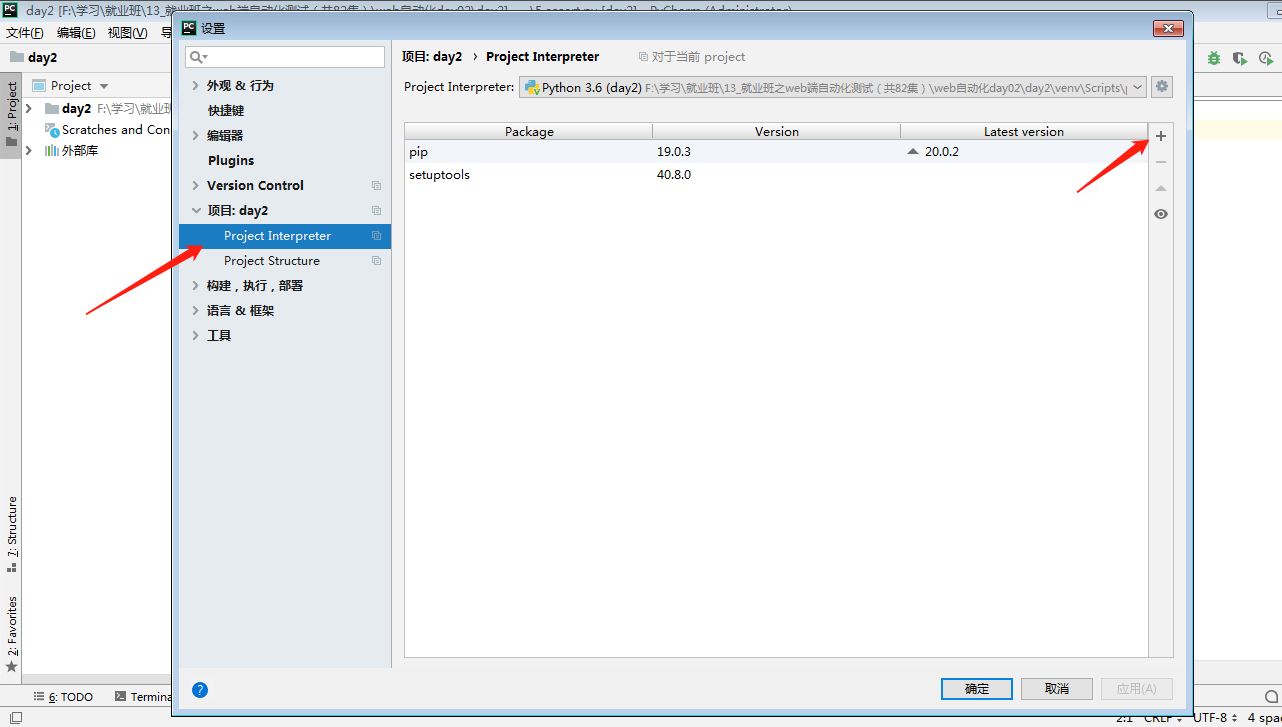This screenshot has height=727, width=1282.
Task: Click the CRLF line separator status selector
Action: click(x=1164, y=718)
